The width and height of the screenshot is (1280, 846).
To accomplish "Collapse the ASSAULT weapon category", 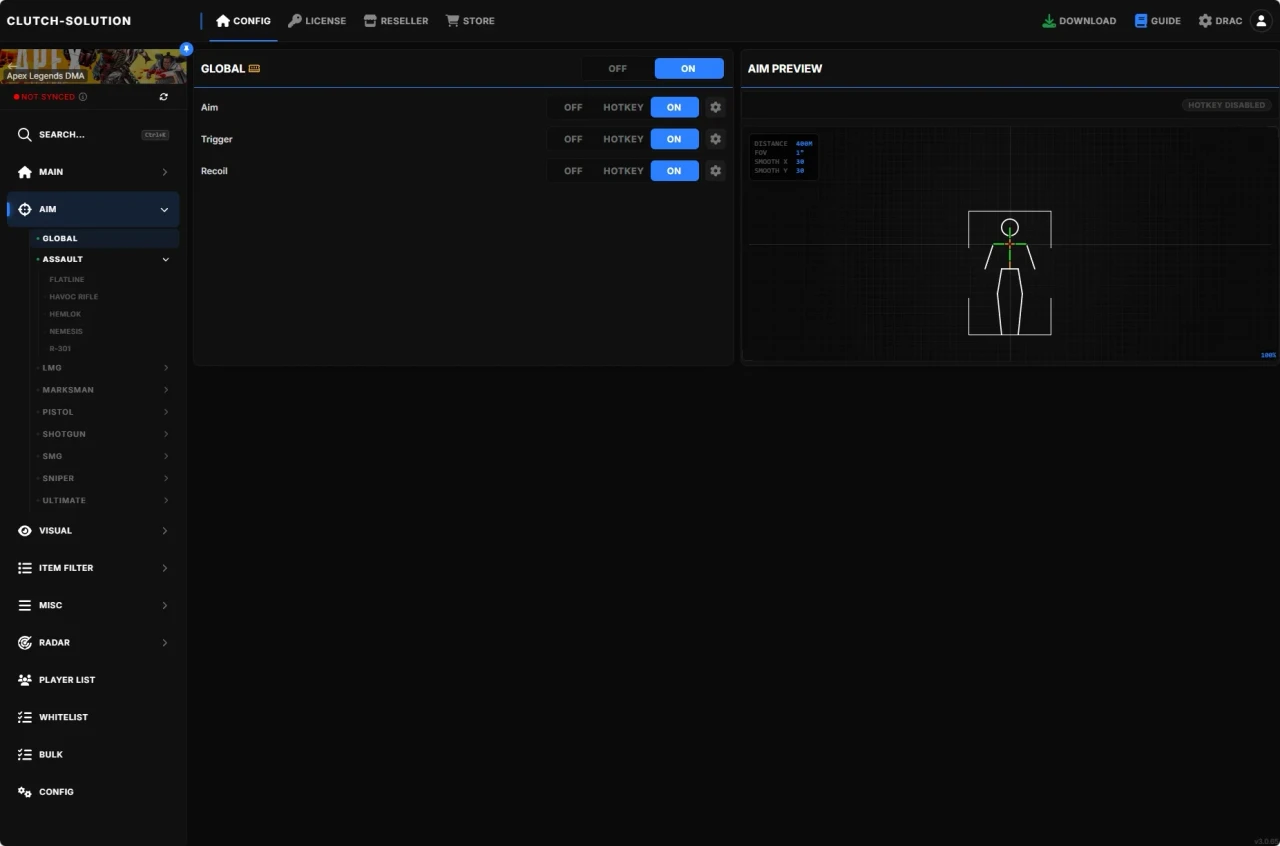I will tap(165, 259).
